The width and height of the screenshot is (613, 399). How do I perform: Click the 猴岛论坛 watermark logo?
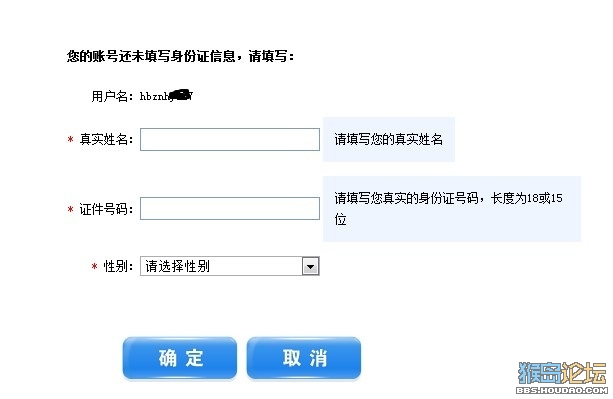[x=562, y=373]
